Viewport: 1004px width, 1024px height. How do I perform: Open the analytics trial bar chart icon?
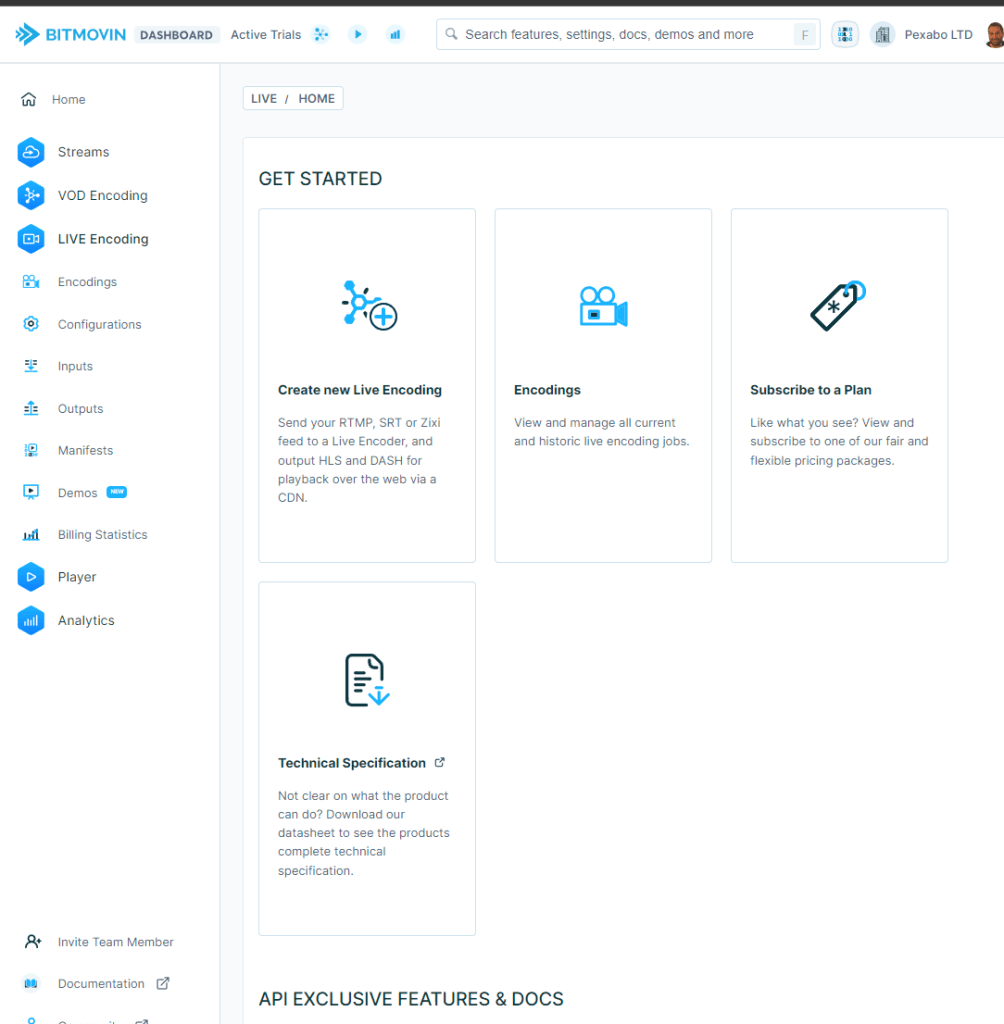pyautogui.click(x=395, y=34)
